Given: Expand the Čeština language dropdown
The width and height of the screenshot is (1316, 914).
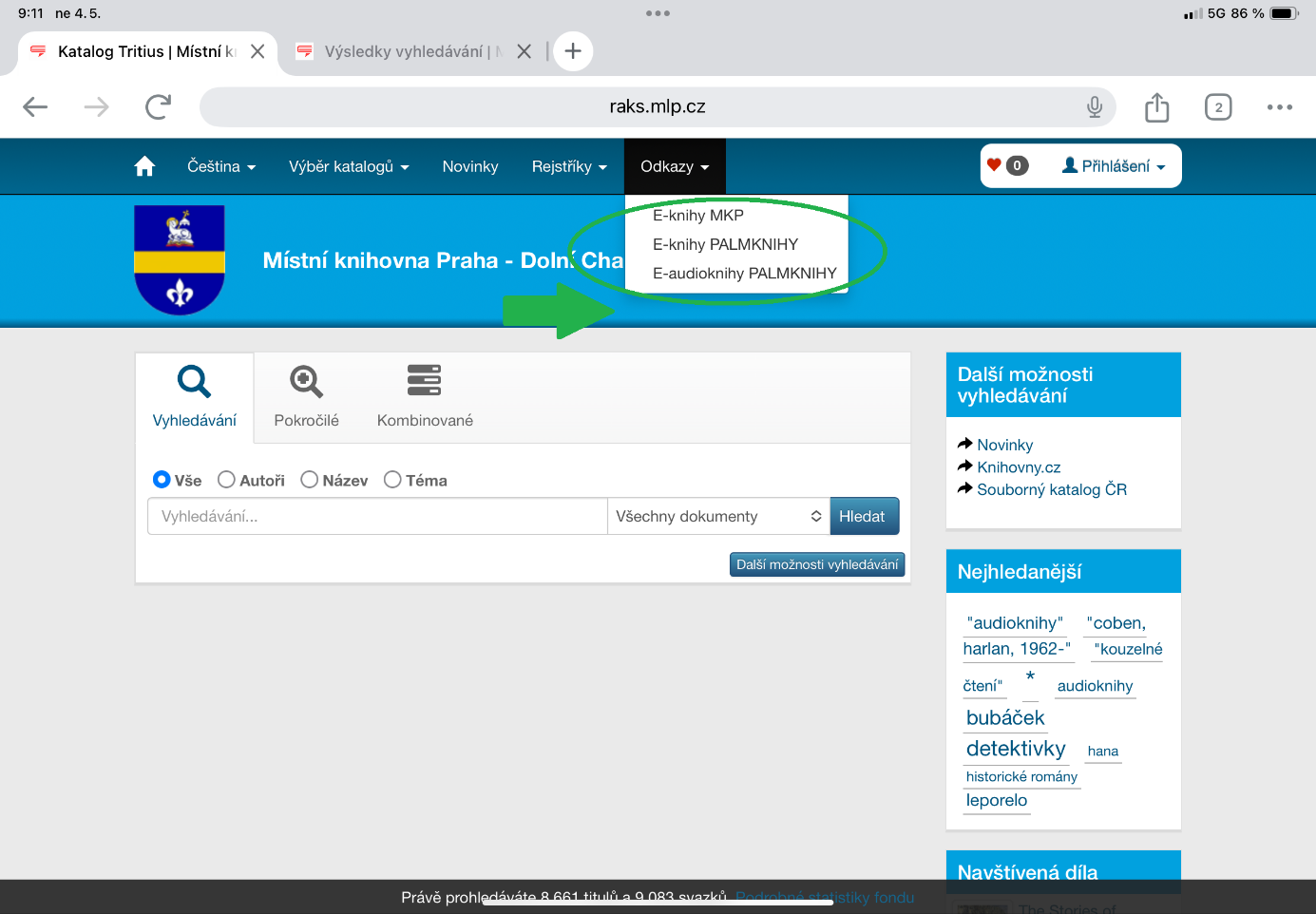Looking at the screenshot, I should [221, 166].
